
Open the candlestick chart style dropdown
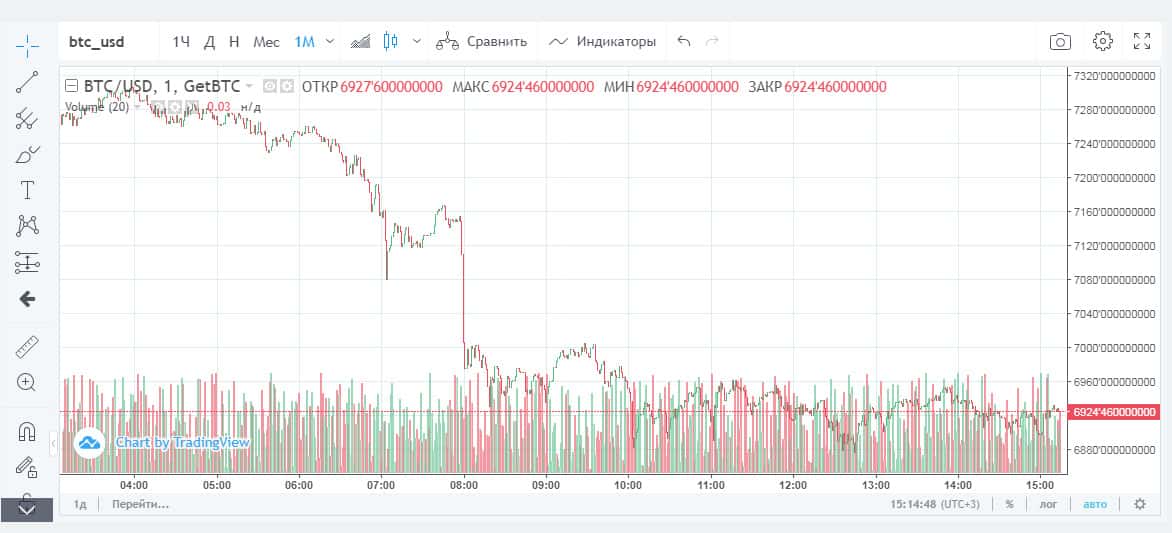416,42
